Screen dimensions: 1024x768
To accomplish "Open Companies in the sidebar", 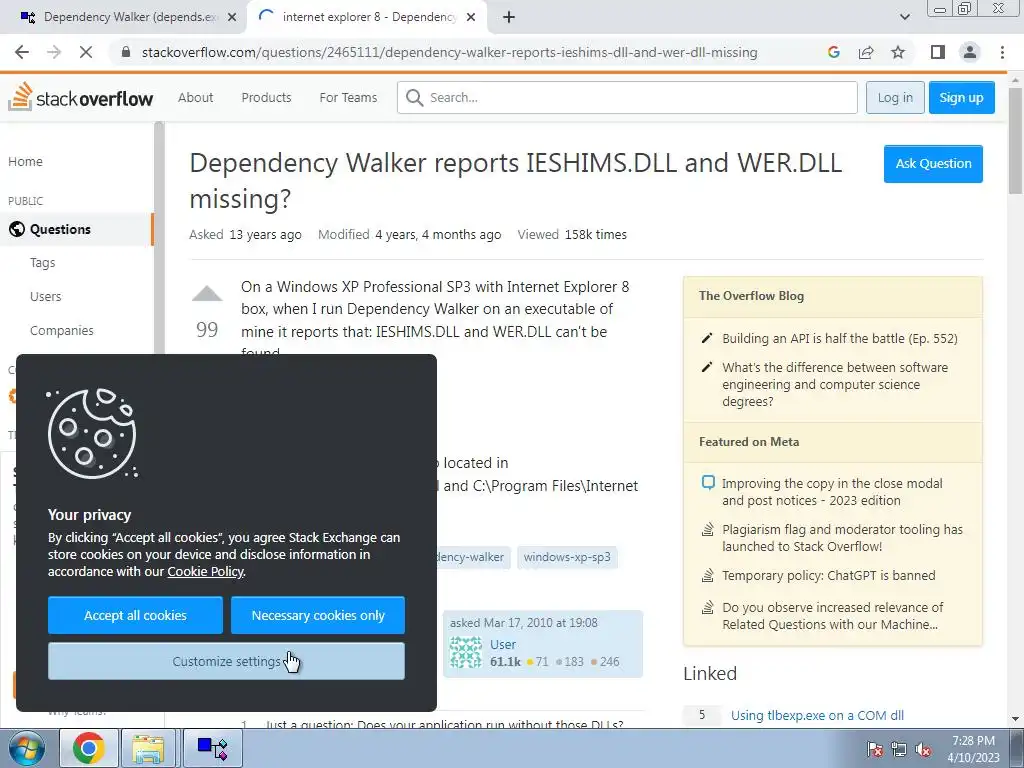I will tap(61, 330).
